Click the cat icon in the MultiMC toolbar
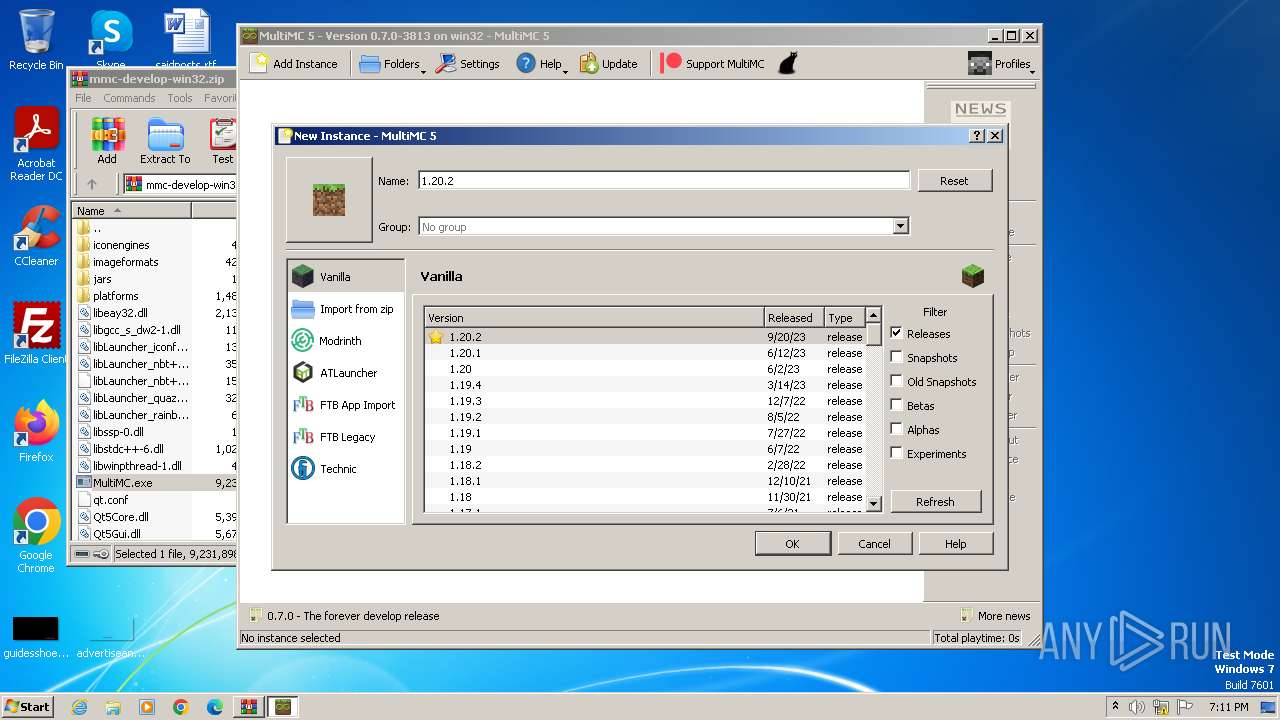This screenshot has height=720, width=1280. pyautogui.click(x=787, y=63)
